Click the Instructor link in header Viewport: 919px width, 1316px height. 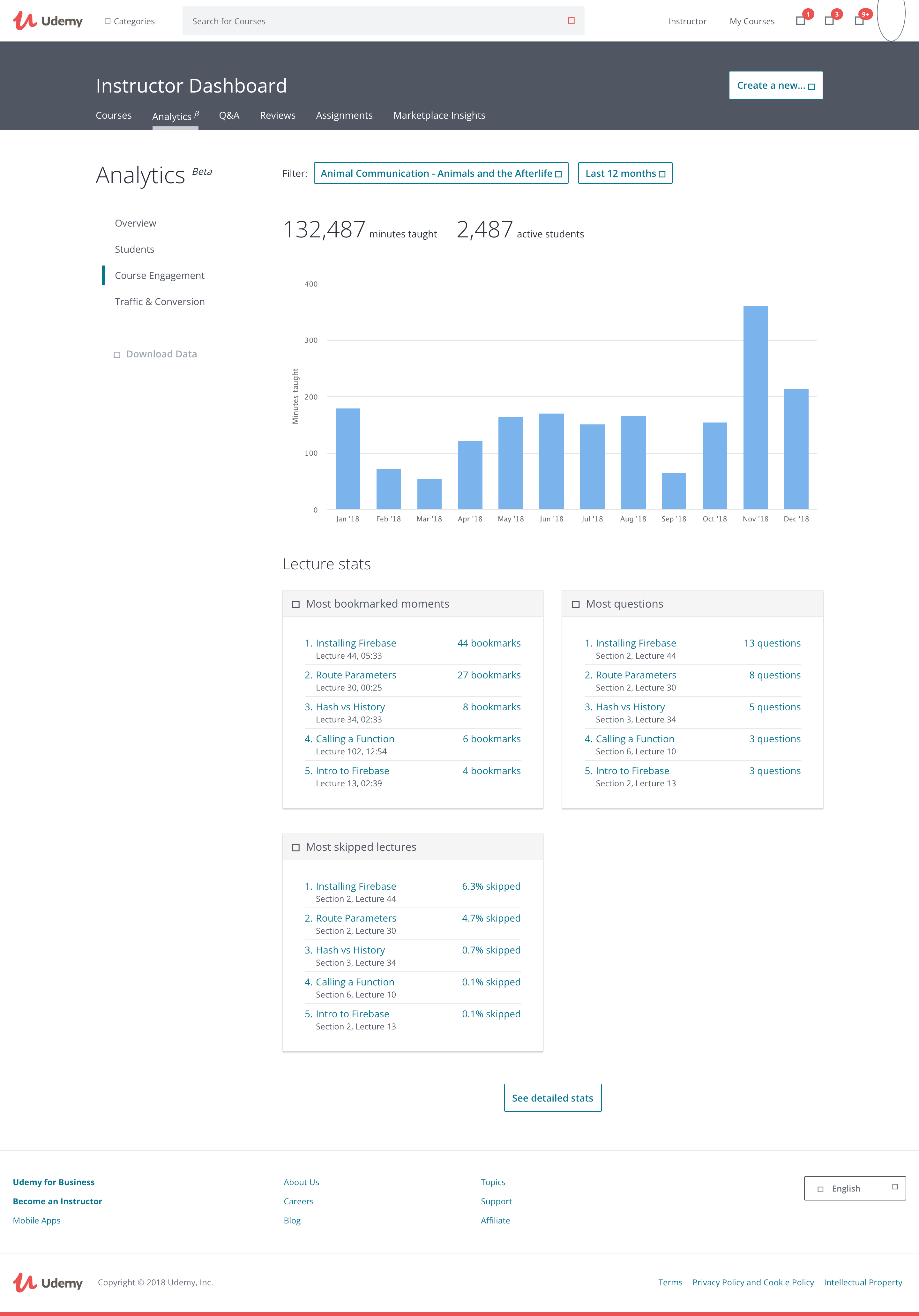pyautogui.click(x=687, y=21)
